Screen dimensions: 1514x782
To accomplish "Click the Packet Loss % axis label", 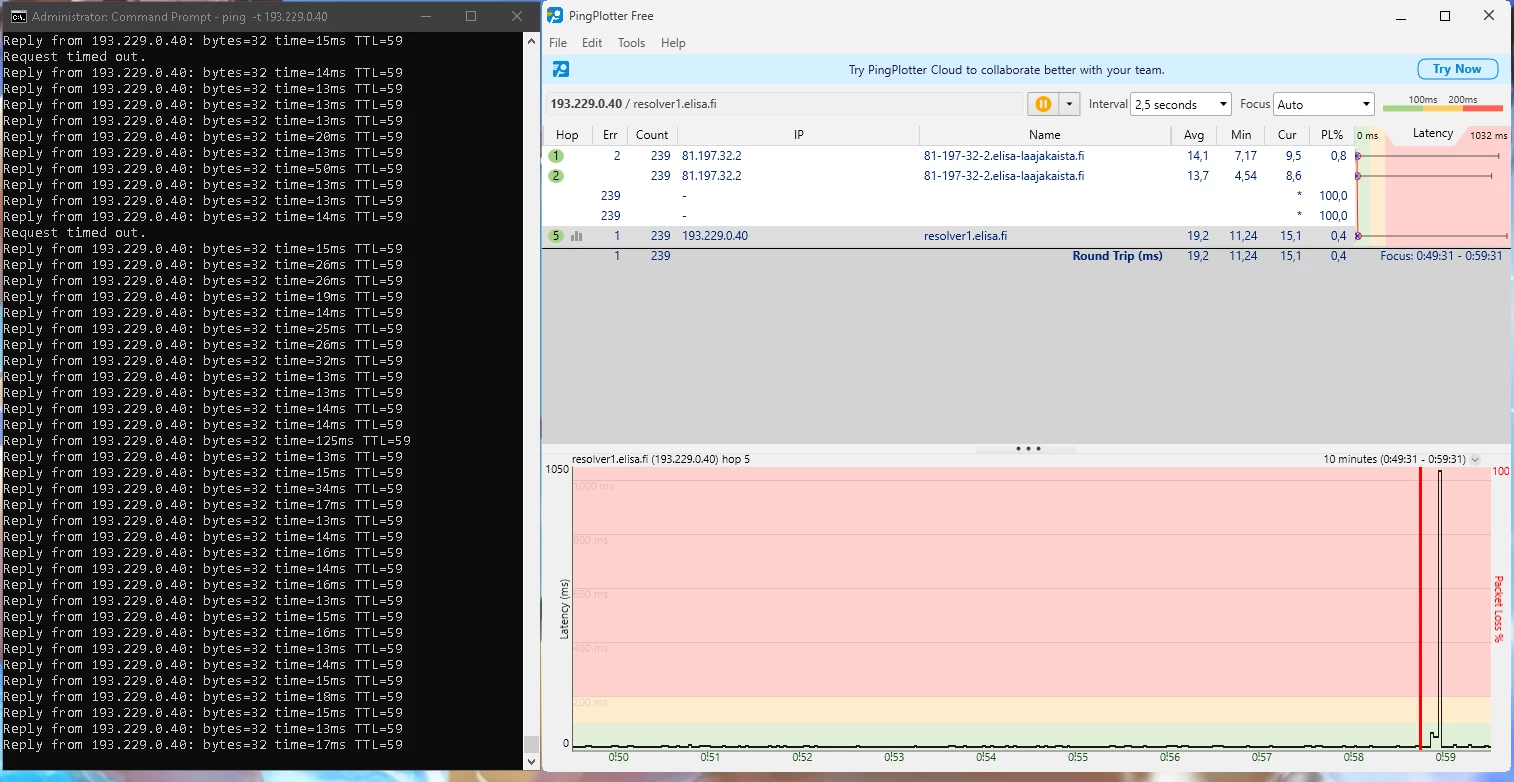I will point(1498,608).
